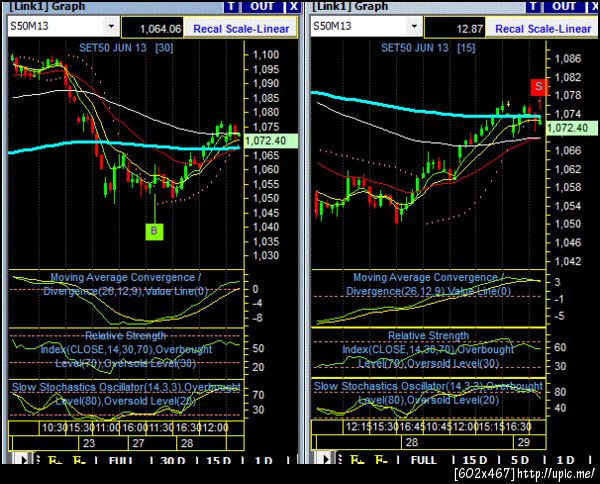Click 1,042 on right chart price scale
The width and height of the screenshot is (600, 484).
pyautogui.click(x=568, y=261)
